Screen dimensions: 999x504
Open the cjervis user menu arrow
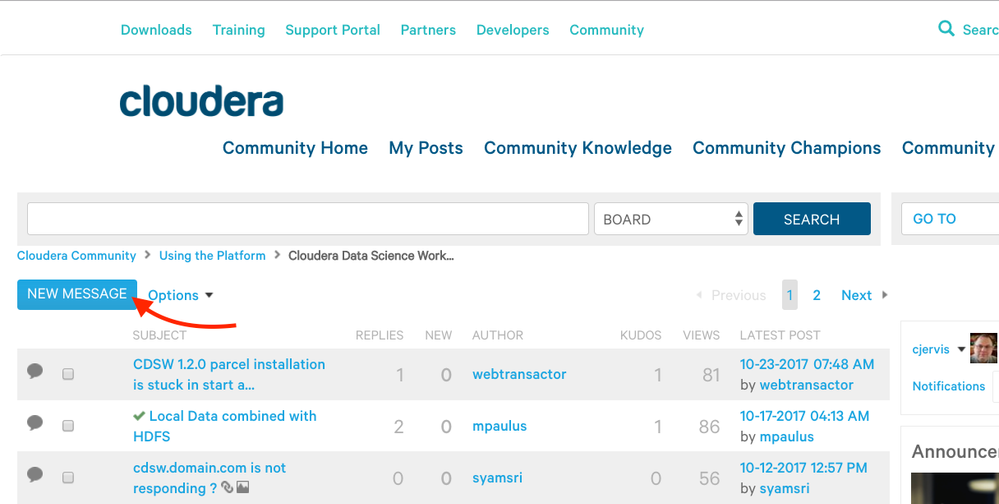(961, 350)
